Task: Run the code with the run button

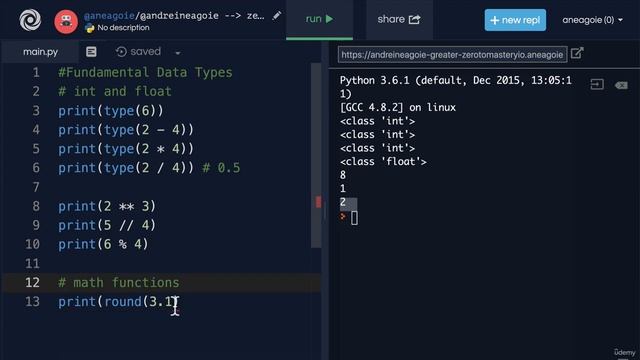Action: [319, 19]
